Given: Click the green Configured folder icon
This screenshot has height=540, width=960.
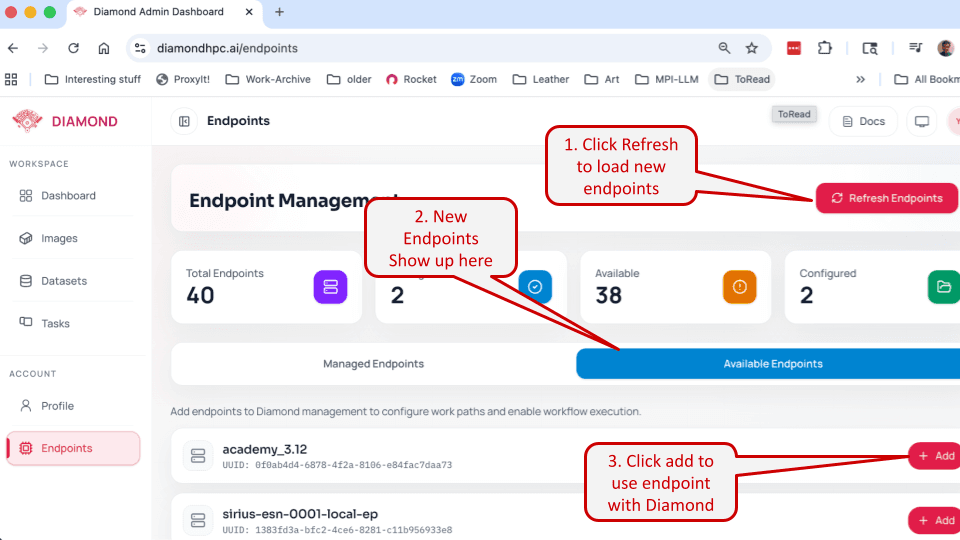Looking at the screenshot, I should pos(943,287).
